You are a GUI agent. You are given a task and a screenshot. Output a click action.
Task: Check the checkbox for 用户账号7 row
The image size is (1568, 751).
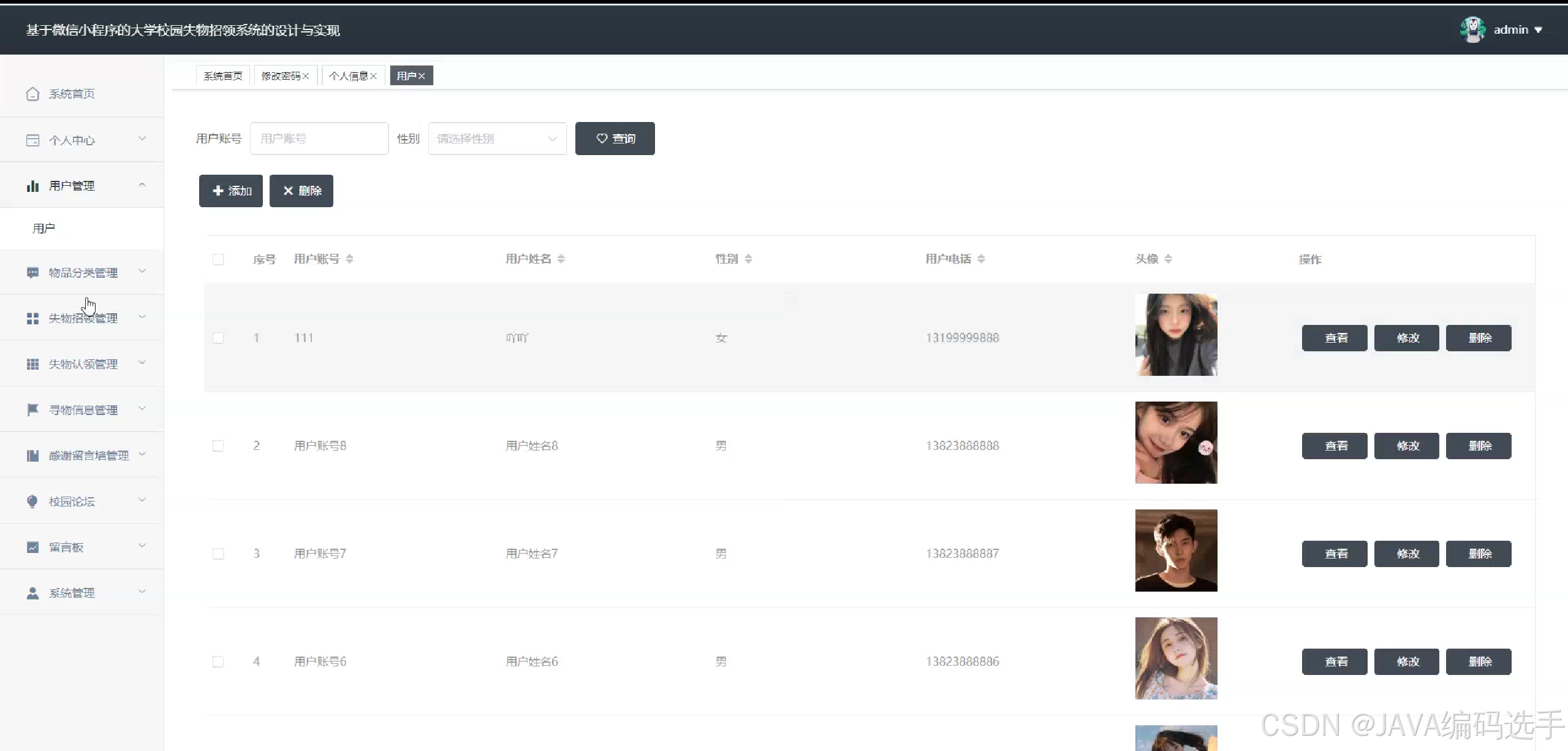(x=218, y=554)
